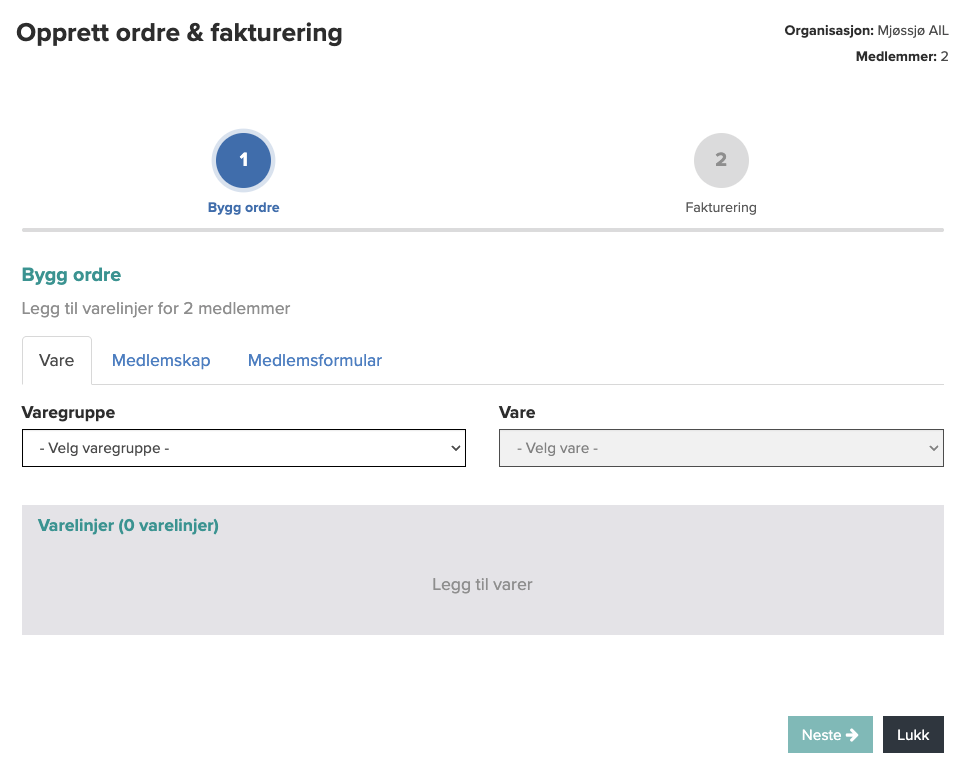Click the teal 'Bygg ordre' section heading
Viewport: 963px width, 772px height.
point(71,275)
